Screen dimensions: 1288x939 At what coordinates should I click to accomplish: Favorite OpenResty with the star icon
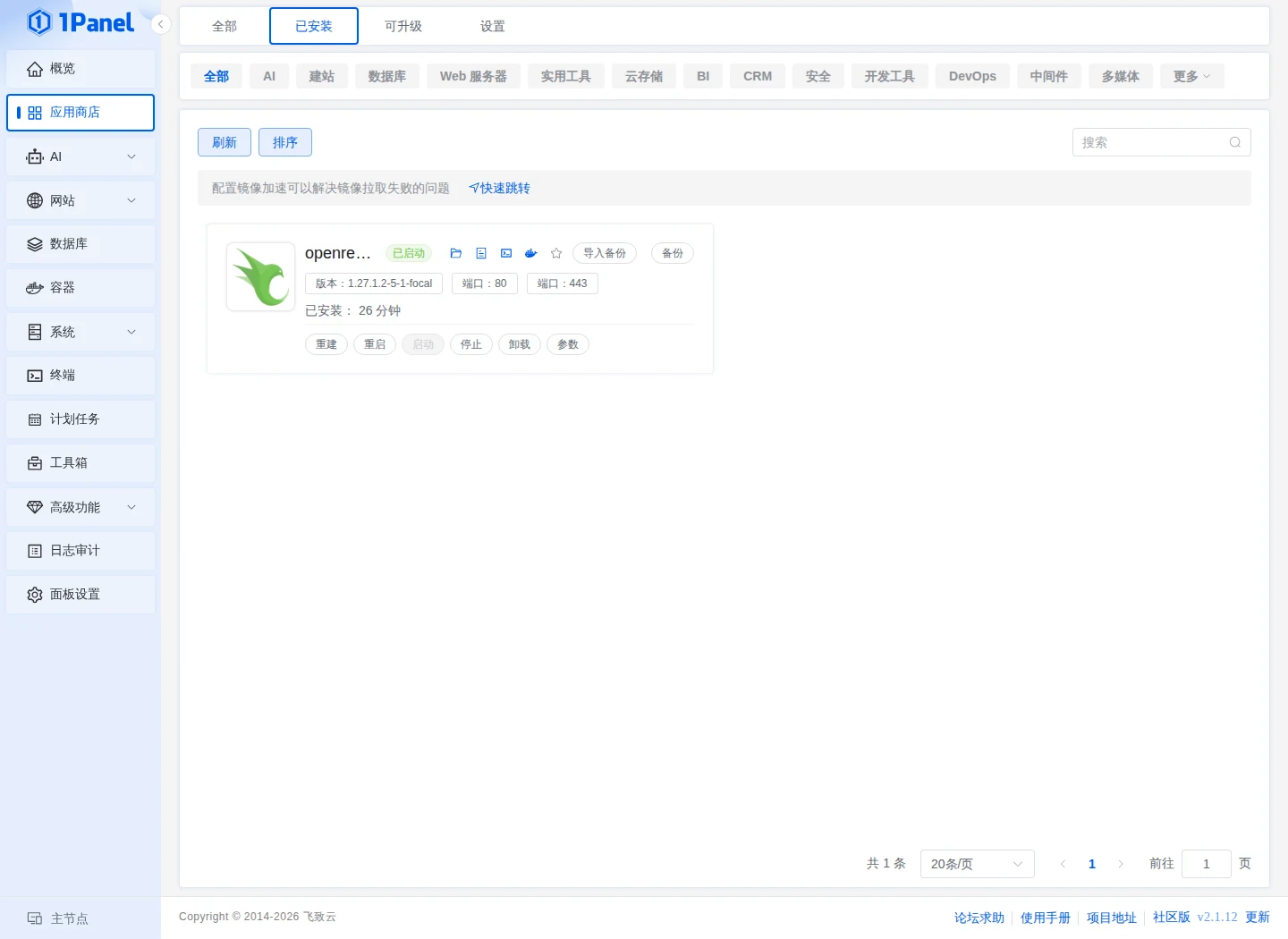pos(556,253)
